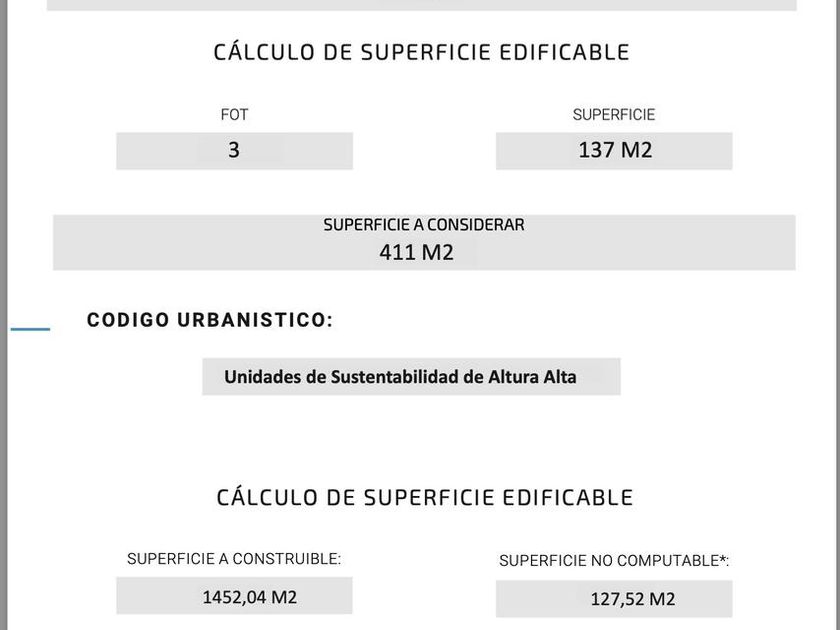Click the SUPERFICIE label above 137 M2
This screenshot has height=630, width=840.
[x=613, y=115]
